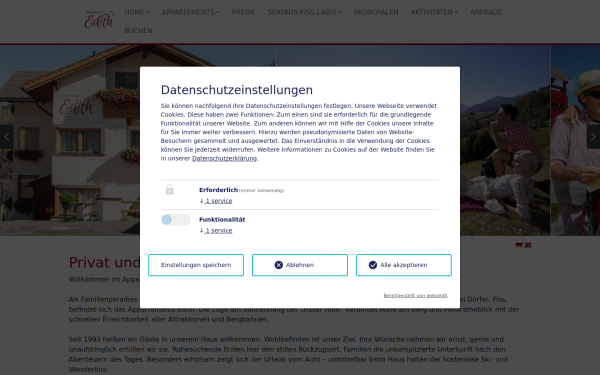This screenshot has width=600, height=375.
Task: Click the Ablehnen button
Action: tap(300, 265)
